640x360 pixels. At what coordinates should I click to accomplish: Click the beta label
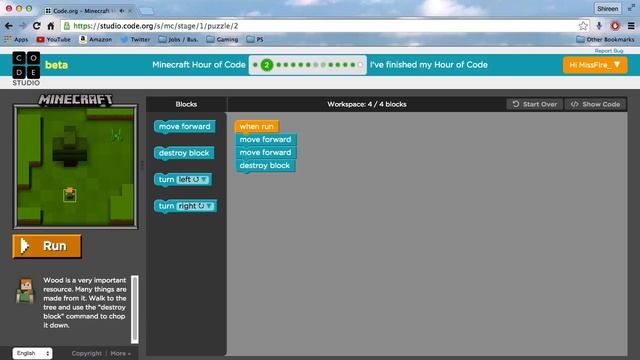coord(56,65)
